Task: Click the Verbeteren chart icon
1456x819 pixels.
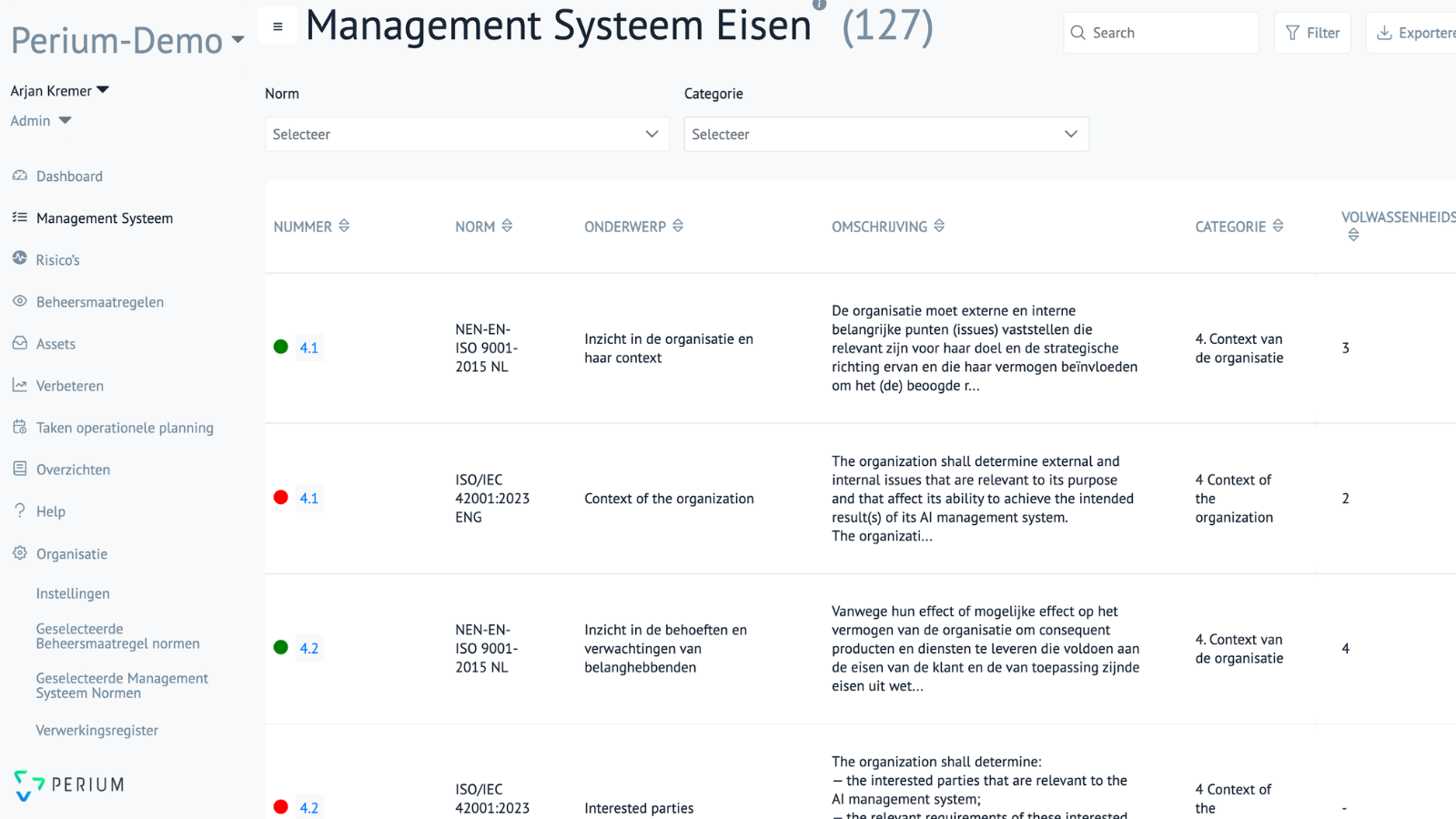Action: tap(20, 385)
